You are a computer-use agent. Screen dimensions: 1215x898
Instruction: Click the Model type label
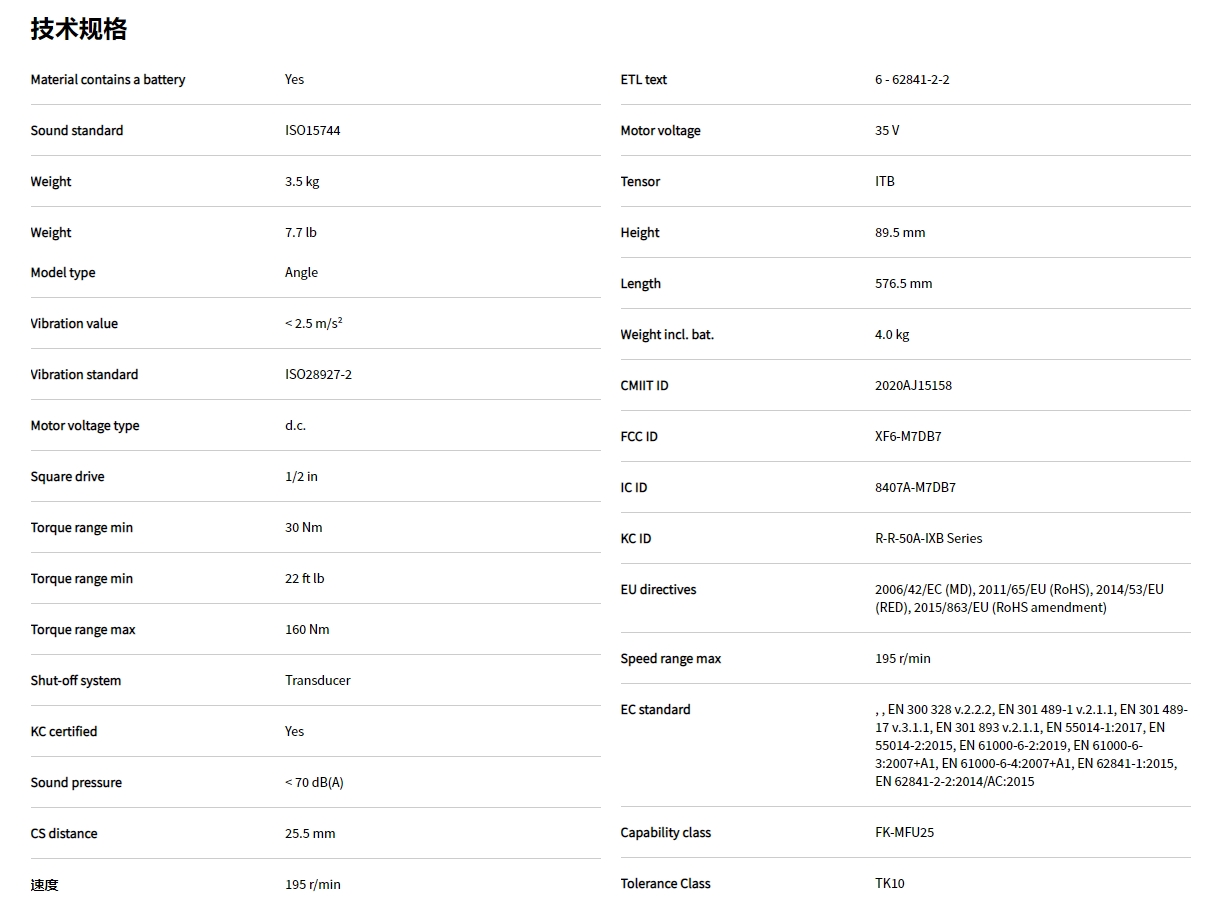[63, 272]
